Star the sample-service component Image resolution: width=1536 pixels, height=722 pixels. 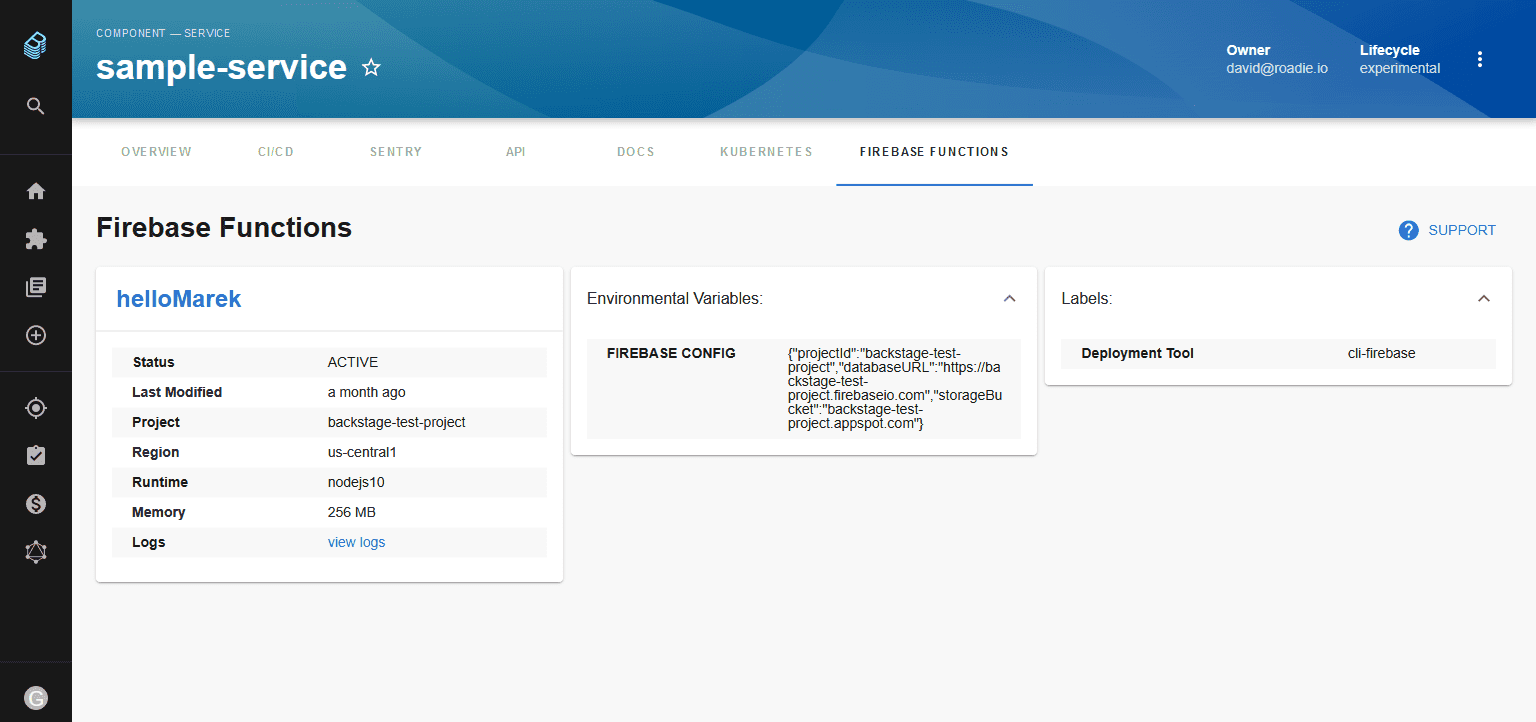point(371,68)
